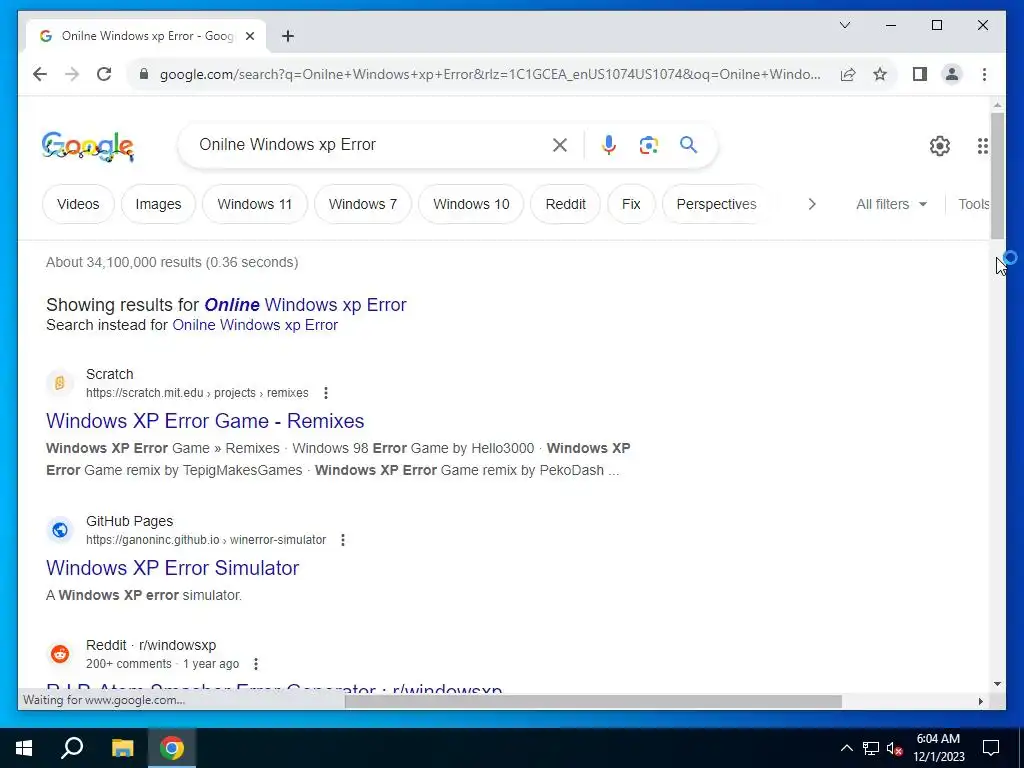Click the Reddit favicon
Viewport: 1024px width, 768px height.
coord(59,654)
